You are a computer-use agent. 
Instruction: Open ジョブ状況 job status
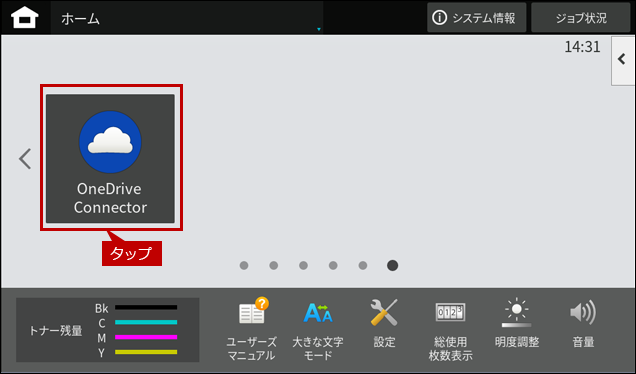click(x=581, y=18)
